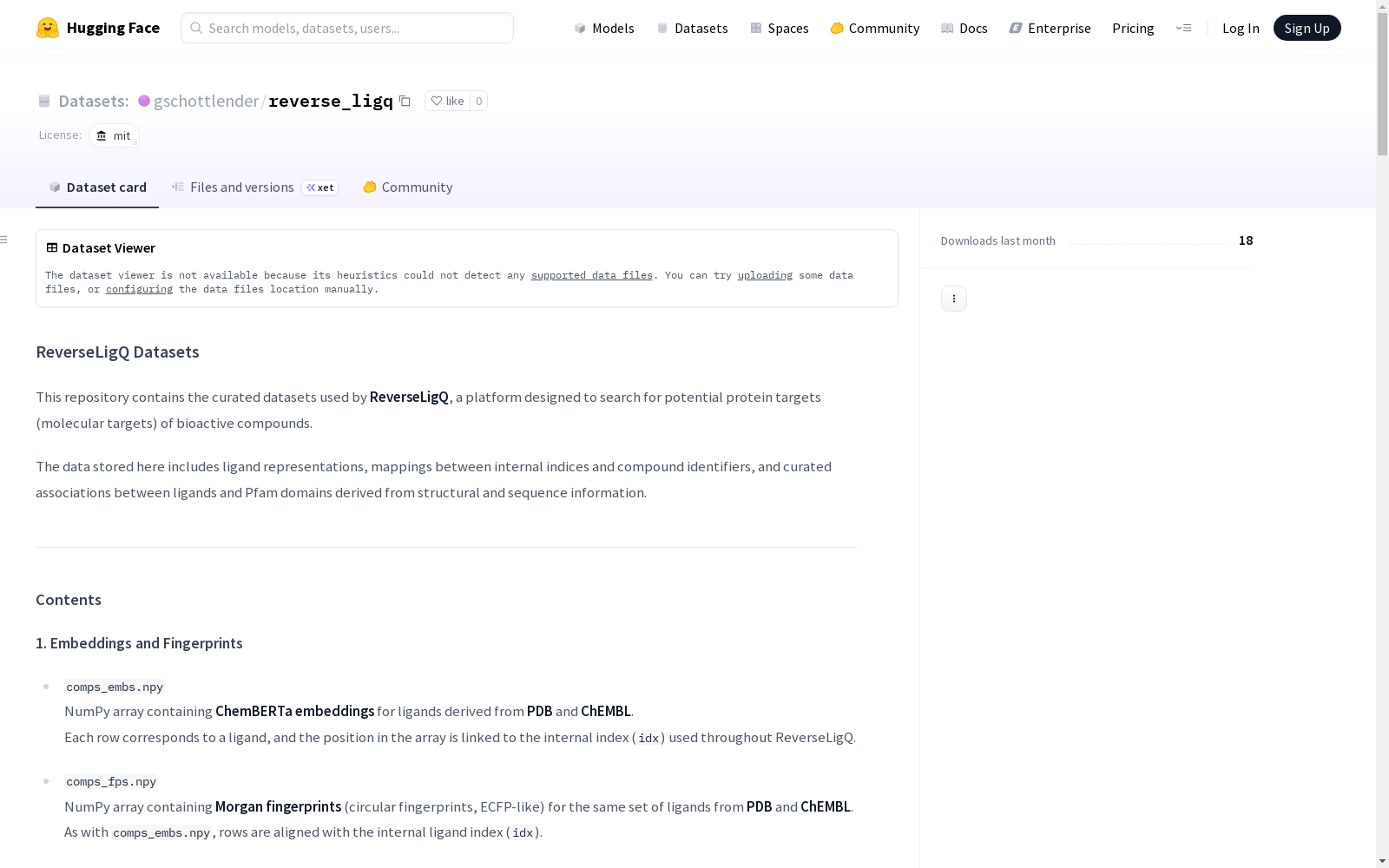Go to Models in top navigation
The height and width of the screenshot is (868, 1389).
pos(604,28)
